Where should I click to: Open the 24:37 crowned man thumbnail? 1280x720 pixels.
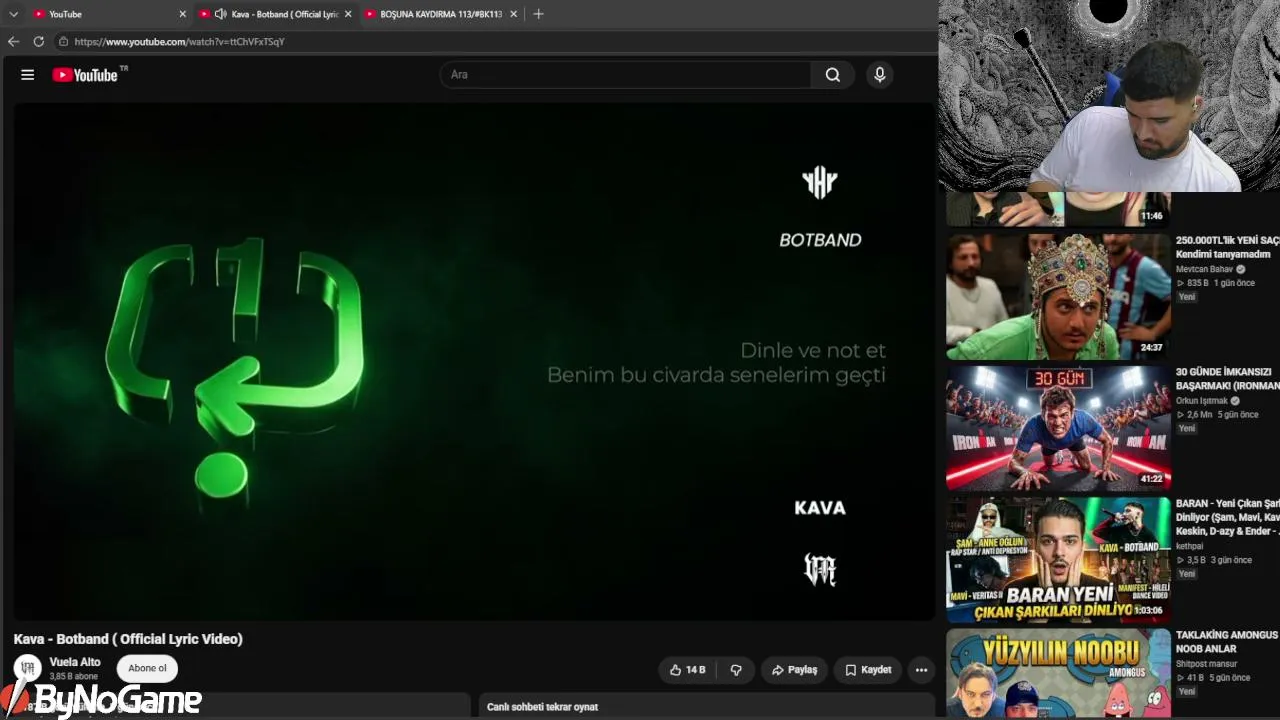pos(1058,297)
